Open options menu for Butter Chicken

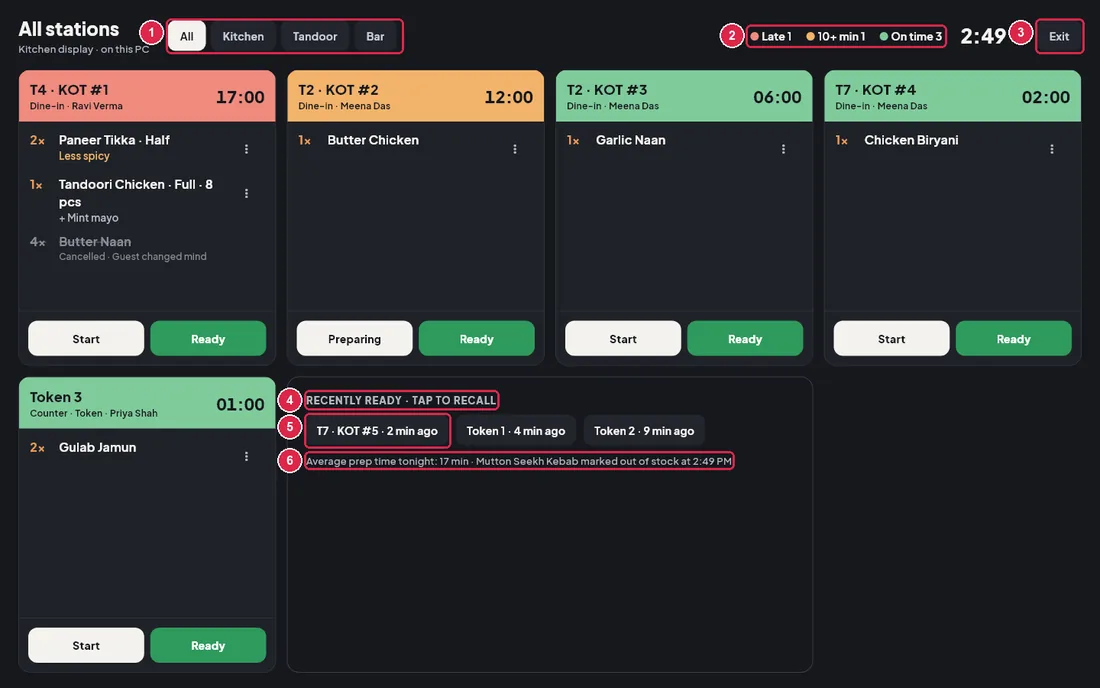click(515, 149)
